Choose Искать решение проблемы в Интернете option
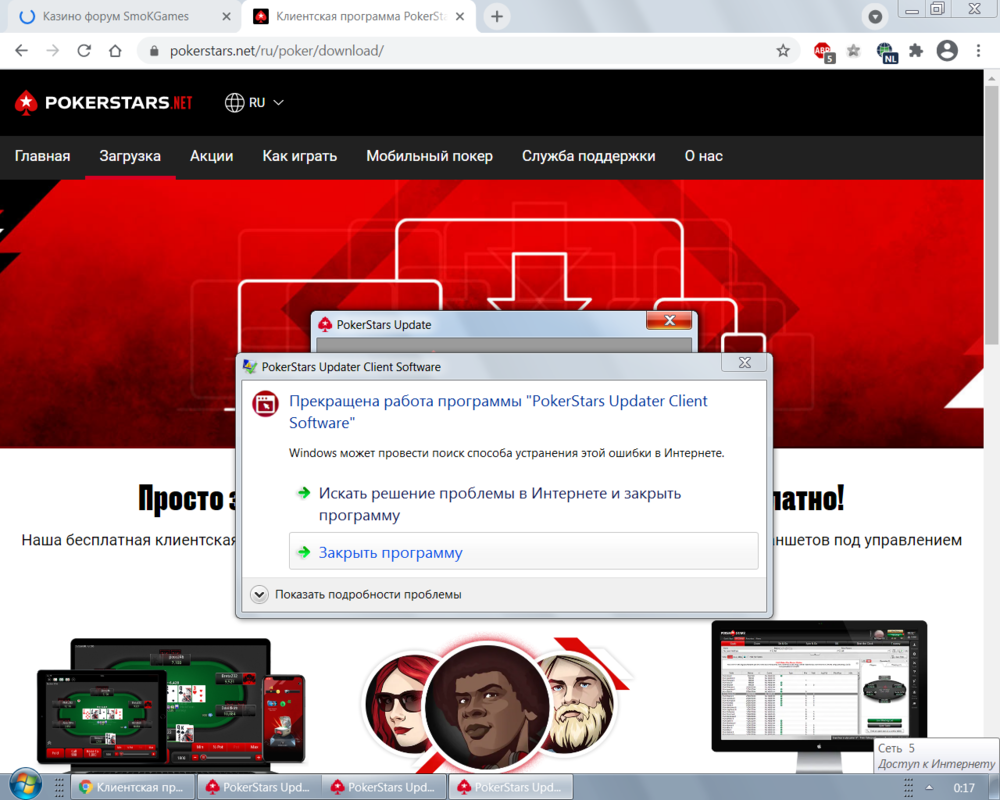 click(x=500, y=504)
